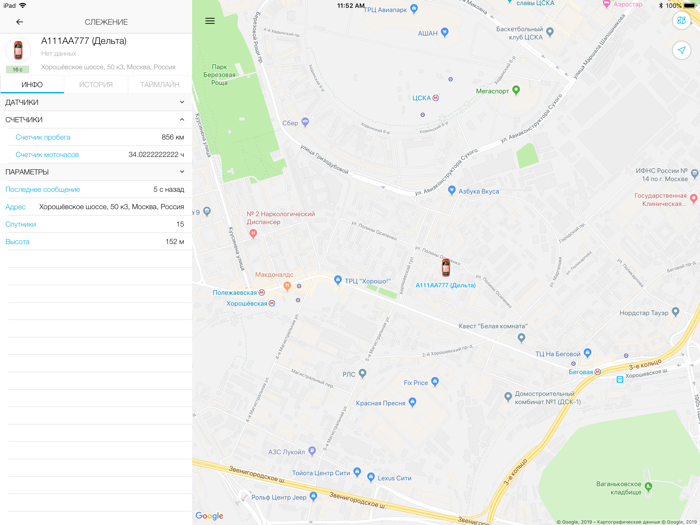Viewport: 700px width, 525px height.
Task: Collapse the ПАРАМЕТРЫ section chevron
Action: [182, 172]
